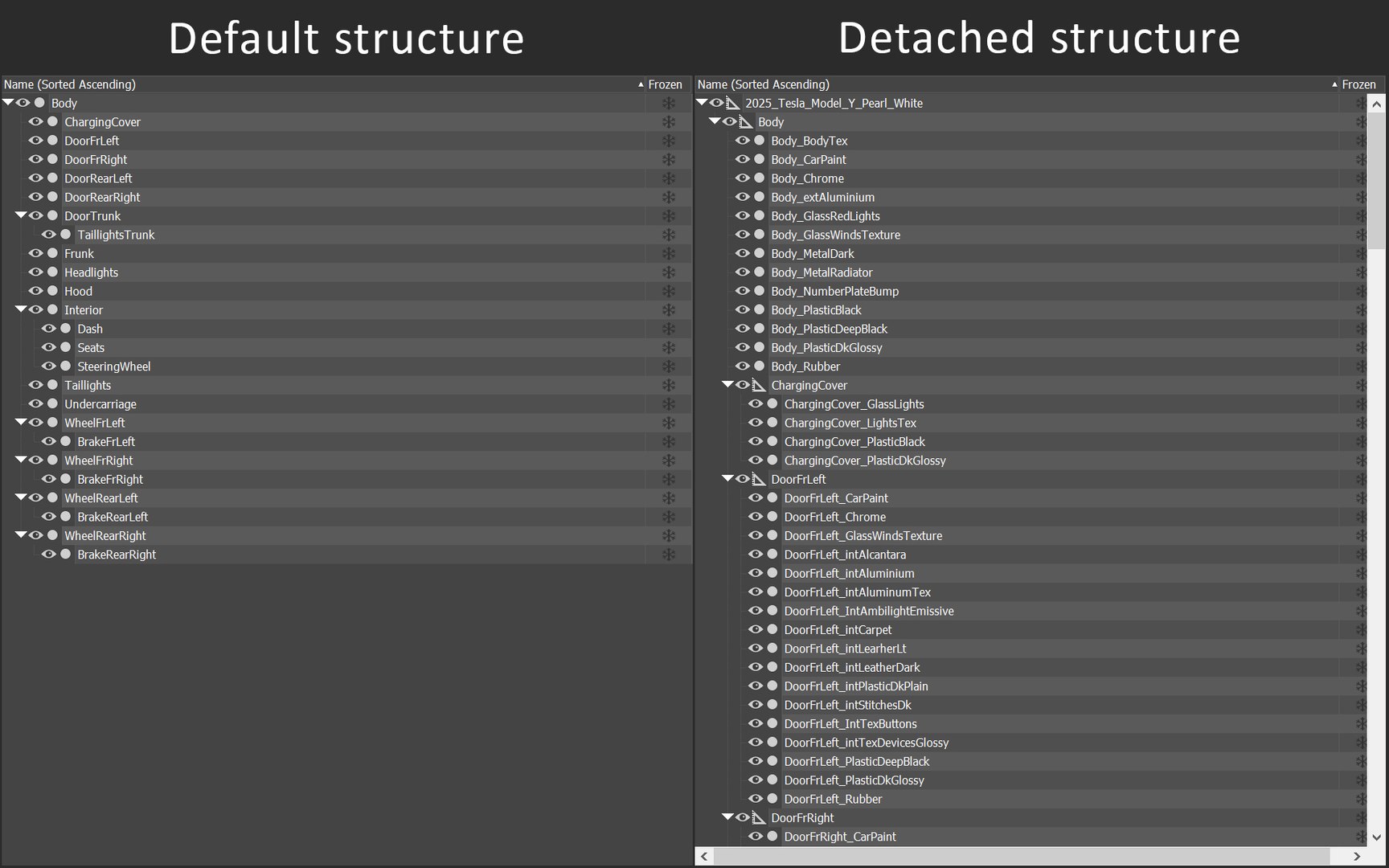Freeze the Headlights object

coord(668,272)
